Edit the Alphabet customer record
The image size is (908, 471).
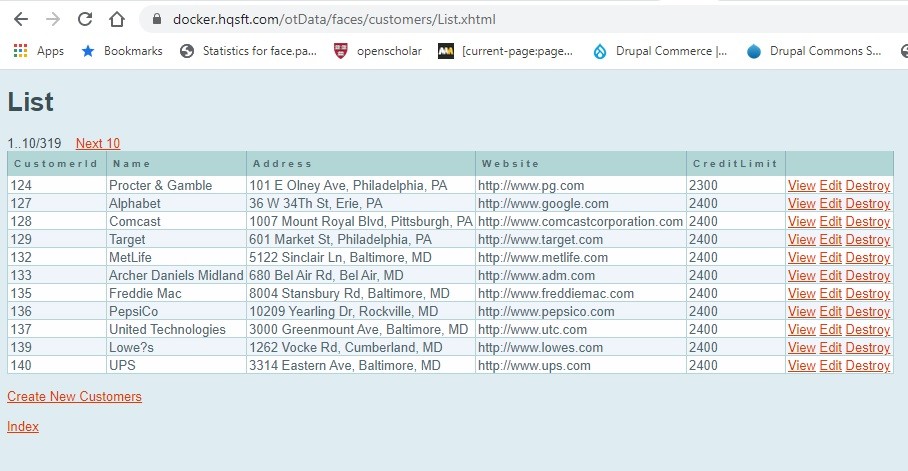(x=830, y=203)
